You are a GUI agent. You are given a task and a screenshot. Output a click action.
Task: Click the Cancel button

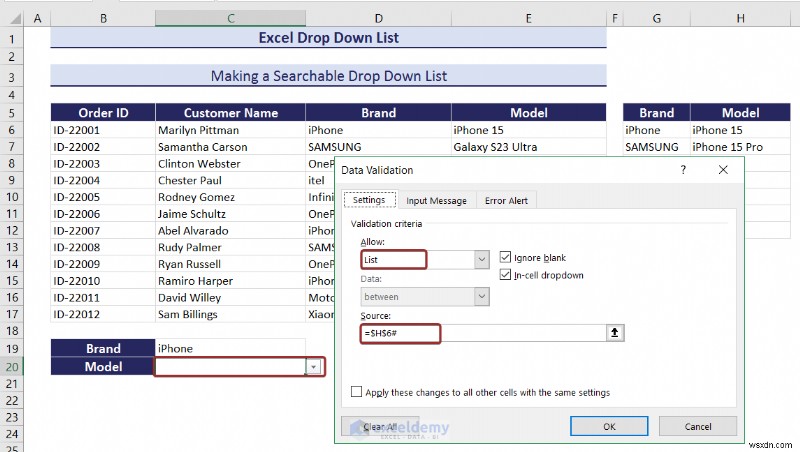[x=697, y=426]
